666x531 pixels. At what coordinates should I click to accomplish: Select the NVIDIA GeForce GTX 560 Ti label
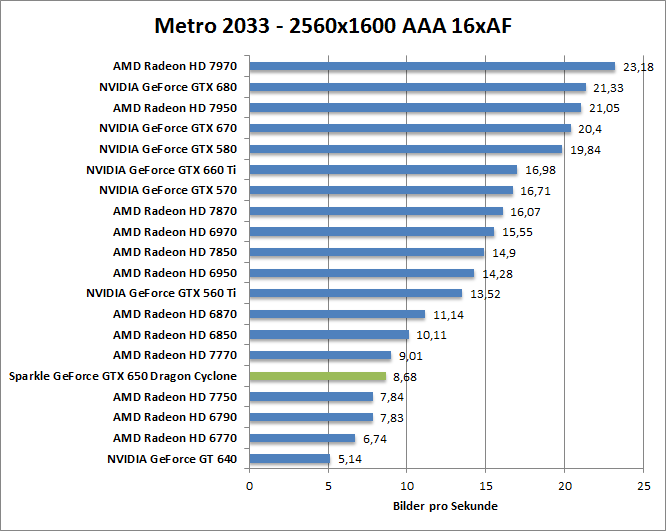pos(161,293)
